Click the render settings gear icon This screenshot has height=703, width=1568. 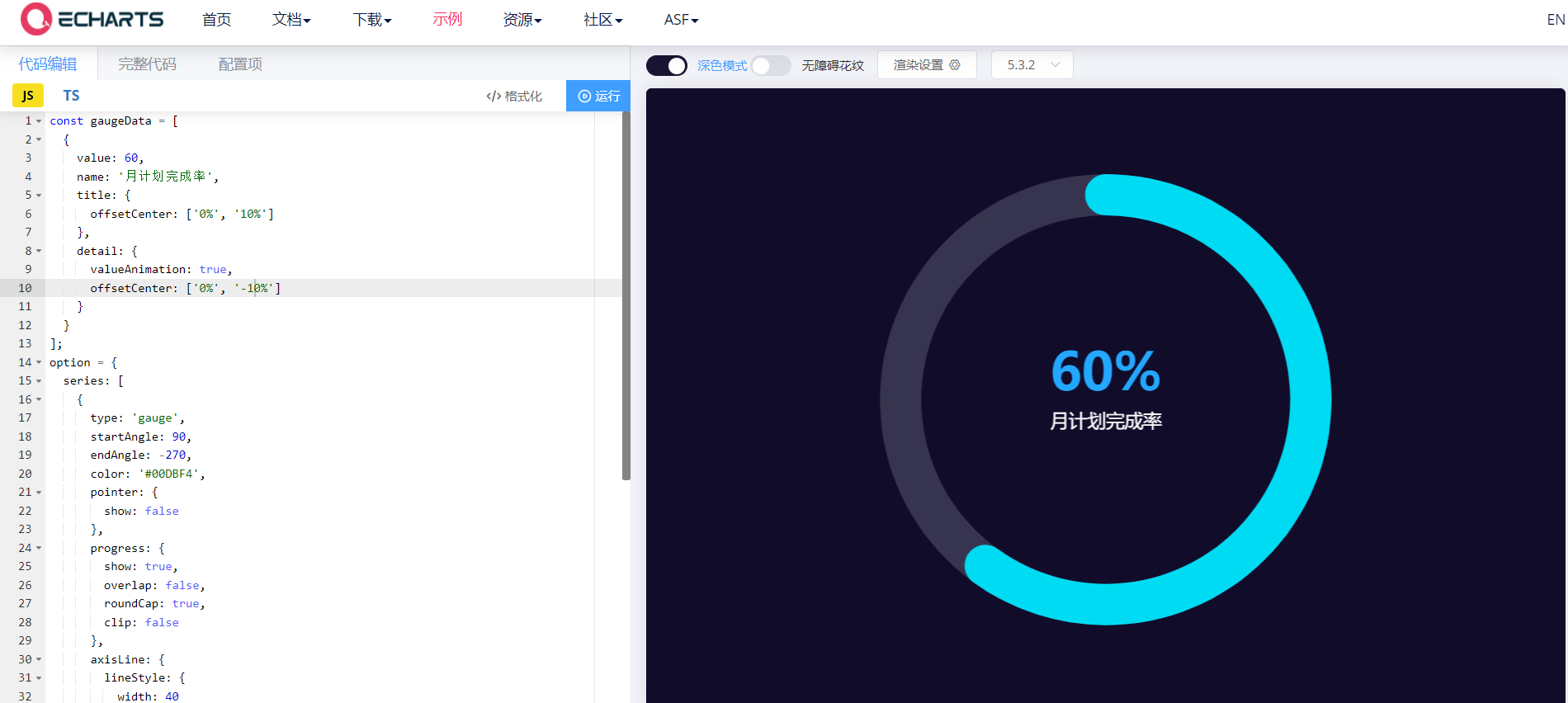click(955, 65)
